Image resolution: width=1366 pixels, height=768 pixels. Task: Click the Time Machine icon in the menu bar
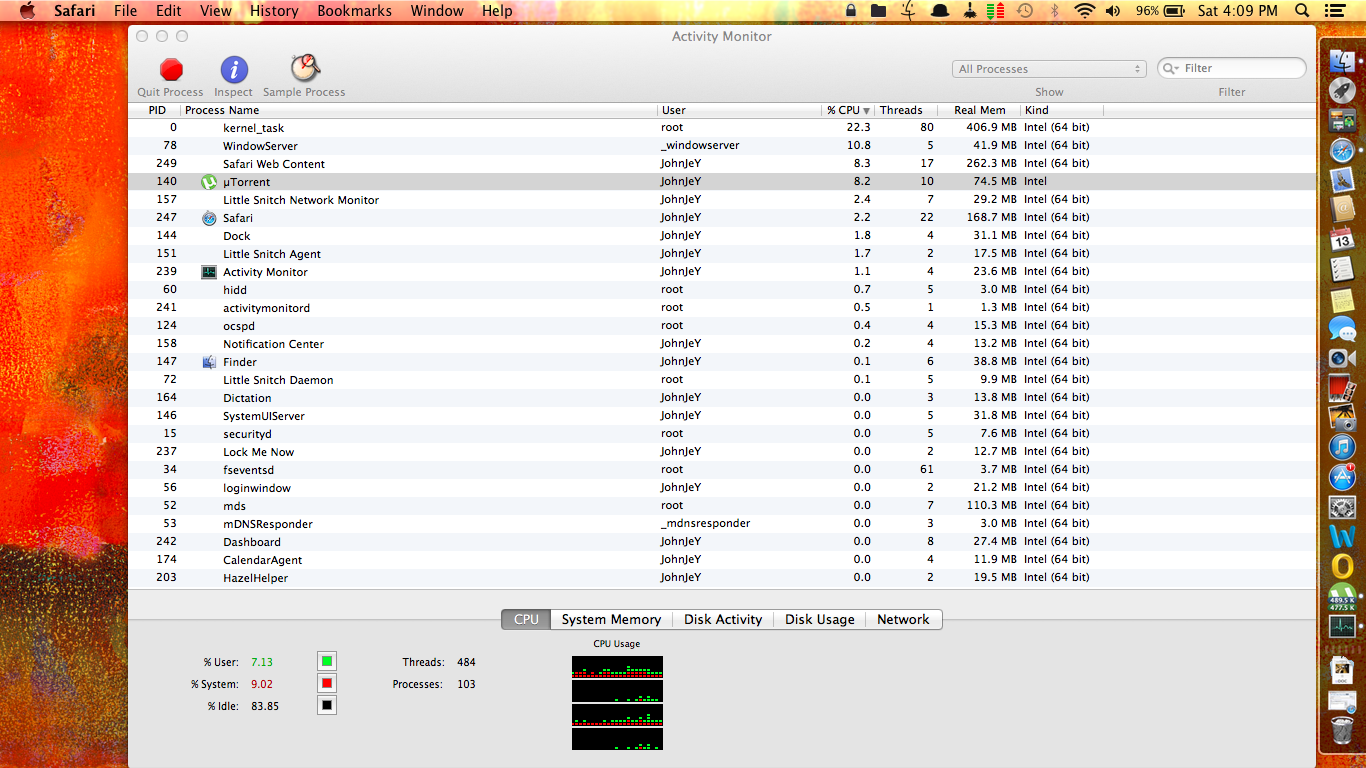1025,11
